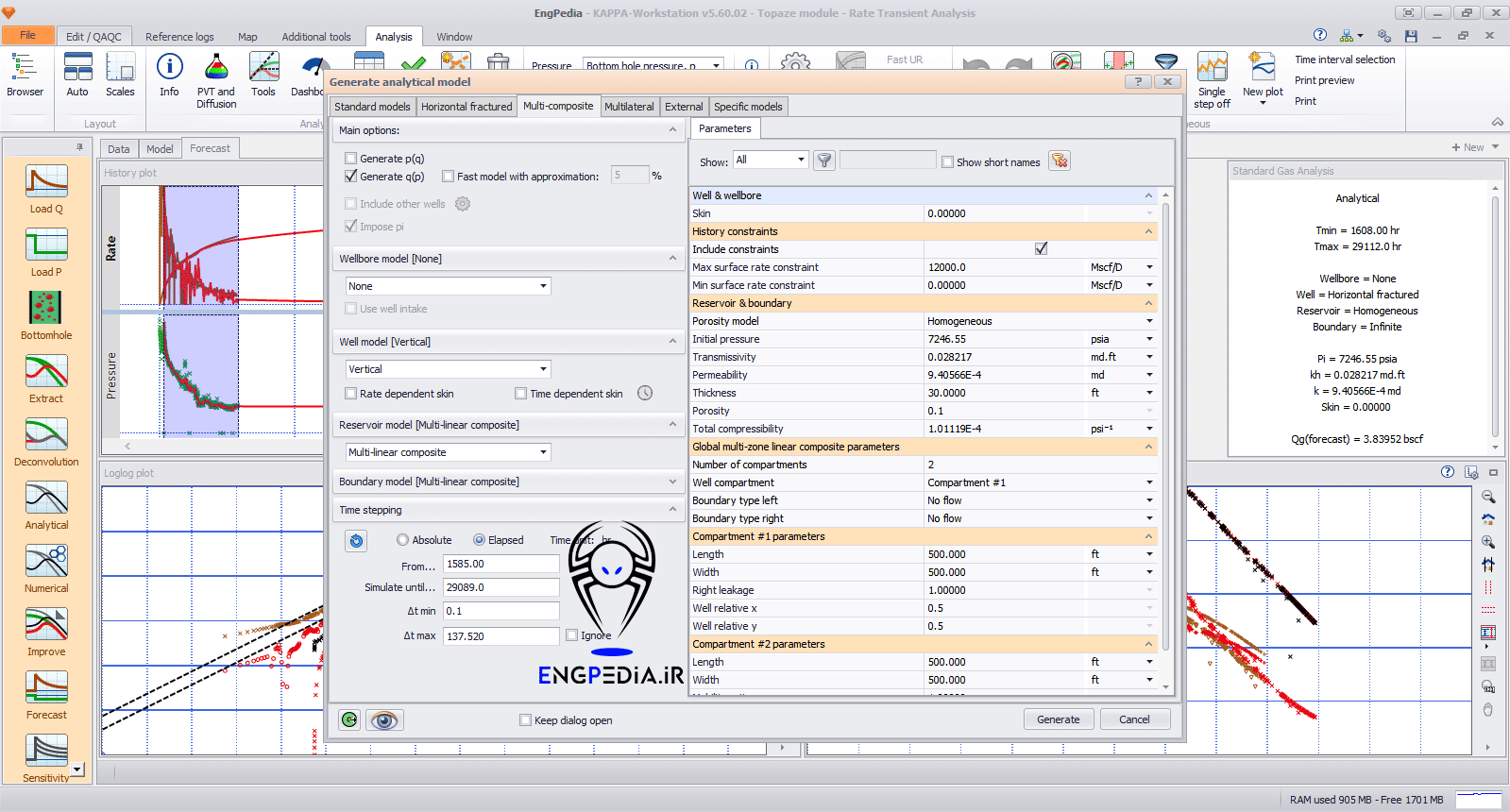The width and height of the screenshot is (1510, 812).
Task: Collapse the Time stepping section
Action: click(672, 510)
